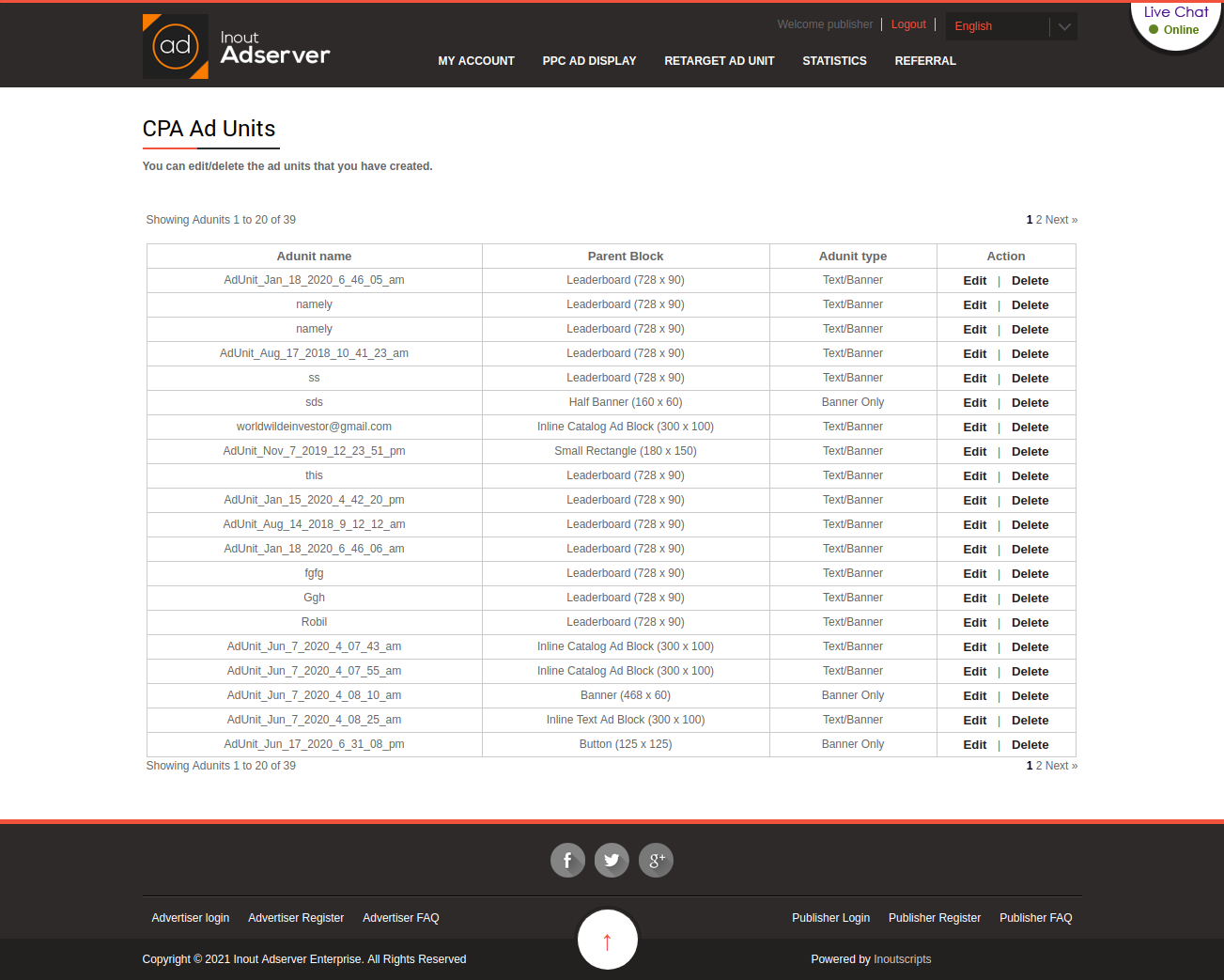Screen dimensions: 1224x980
Task: Open the RETARGET AD UNIT menu
Action: coord(720,61)
